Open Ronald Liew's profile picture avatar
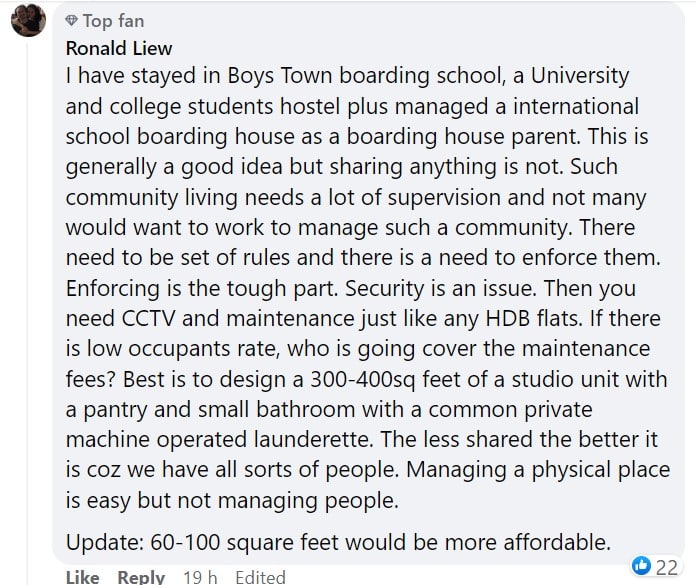Image resolution: width=696 pixels, height=585 pixels. point(28,20)
